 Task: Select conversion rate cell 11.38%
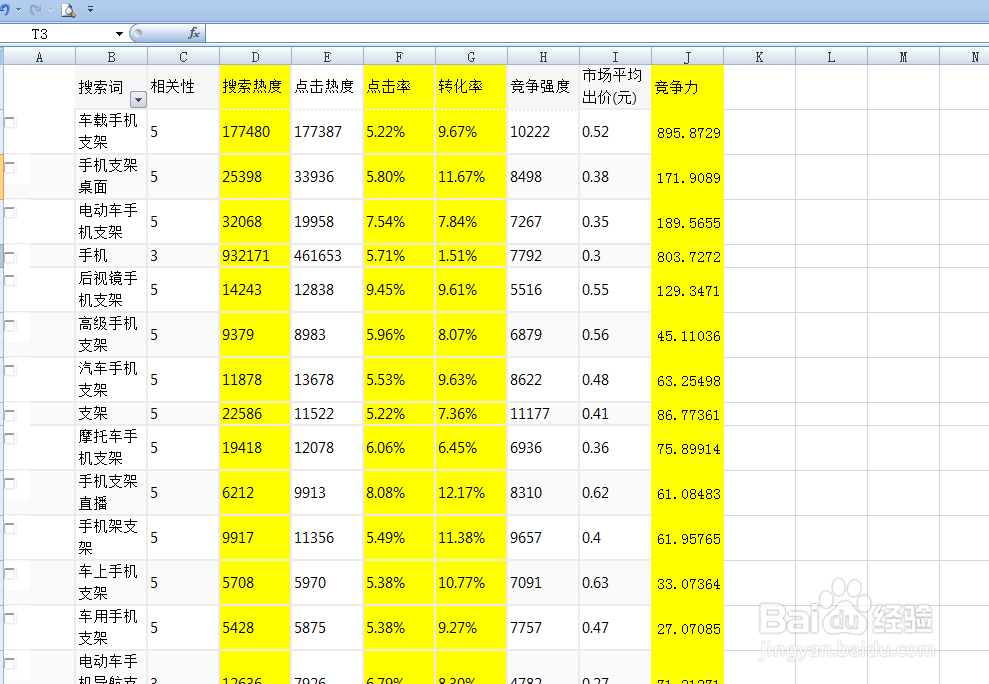[471, 538]
